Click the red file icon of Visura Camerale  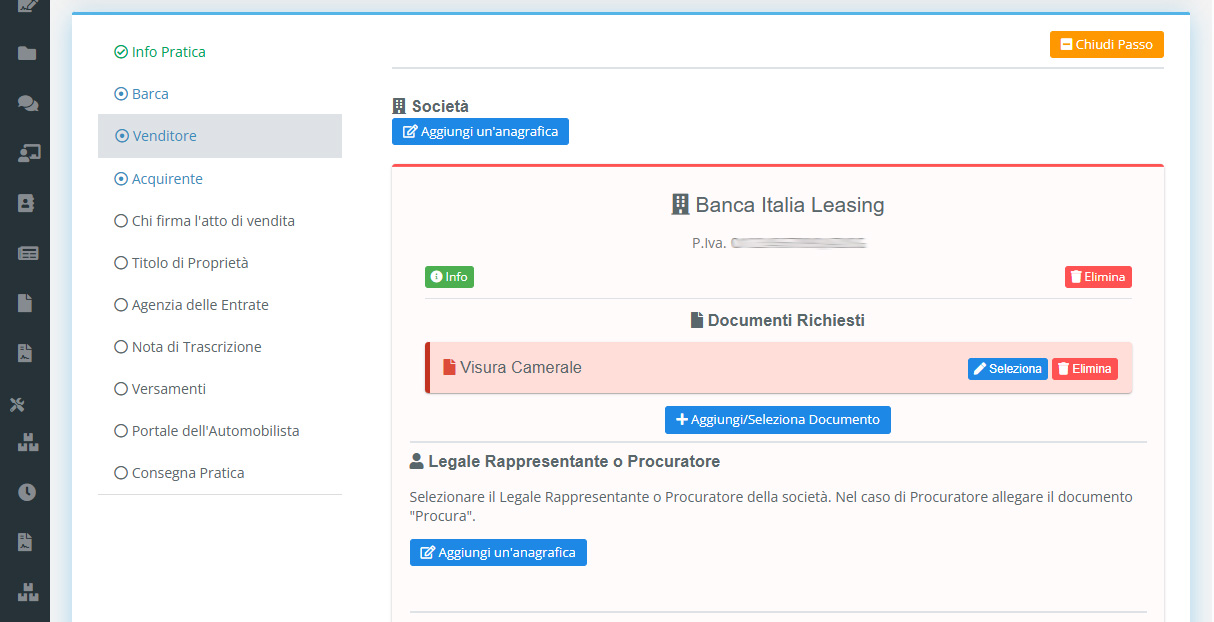point(449,367)
